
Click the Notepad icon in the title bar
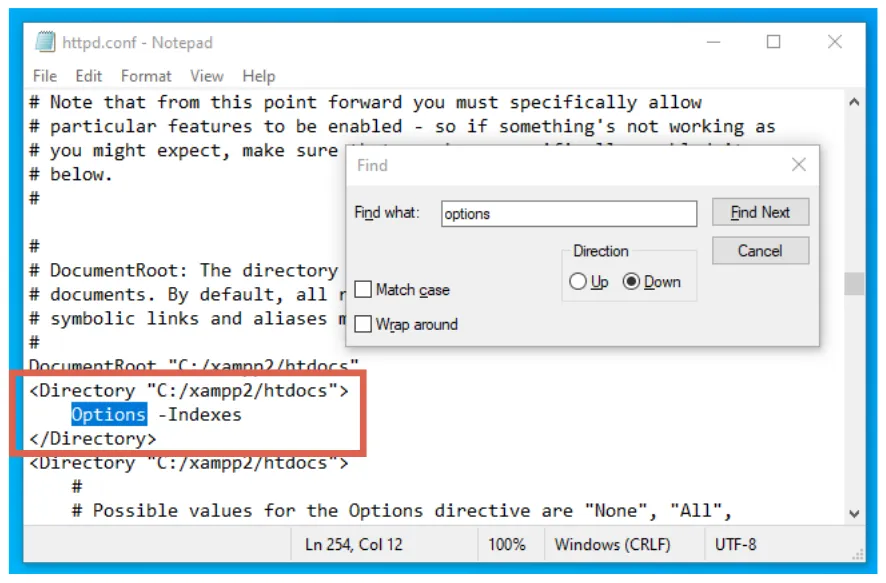coord(44,42)
